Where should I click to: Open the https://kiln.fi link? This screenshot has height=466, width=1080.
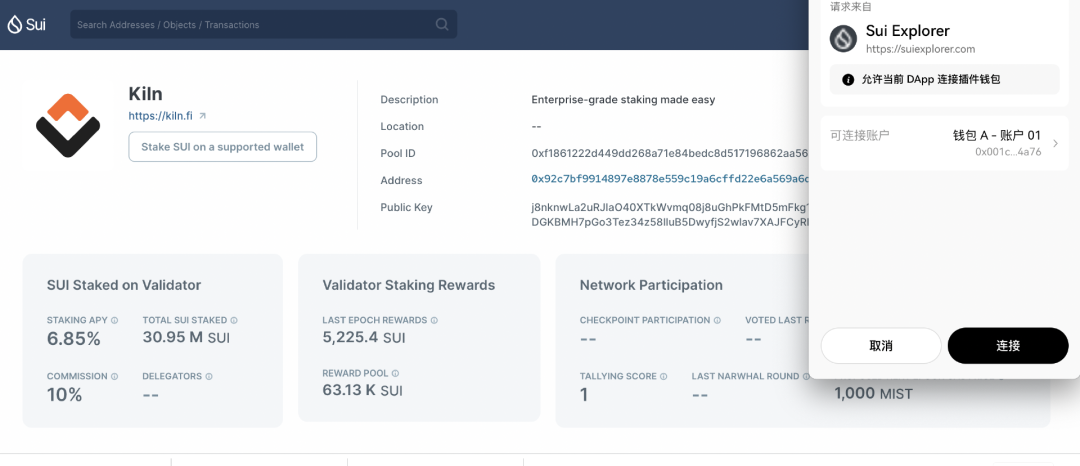[161, 116]
